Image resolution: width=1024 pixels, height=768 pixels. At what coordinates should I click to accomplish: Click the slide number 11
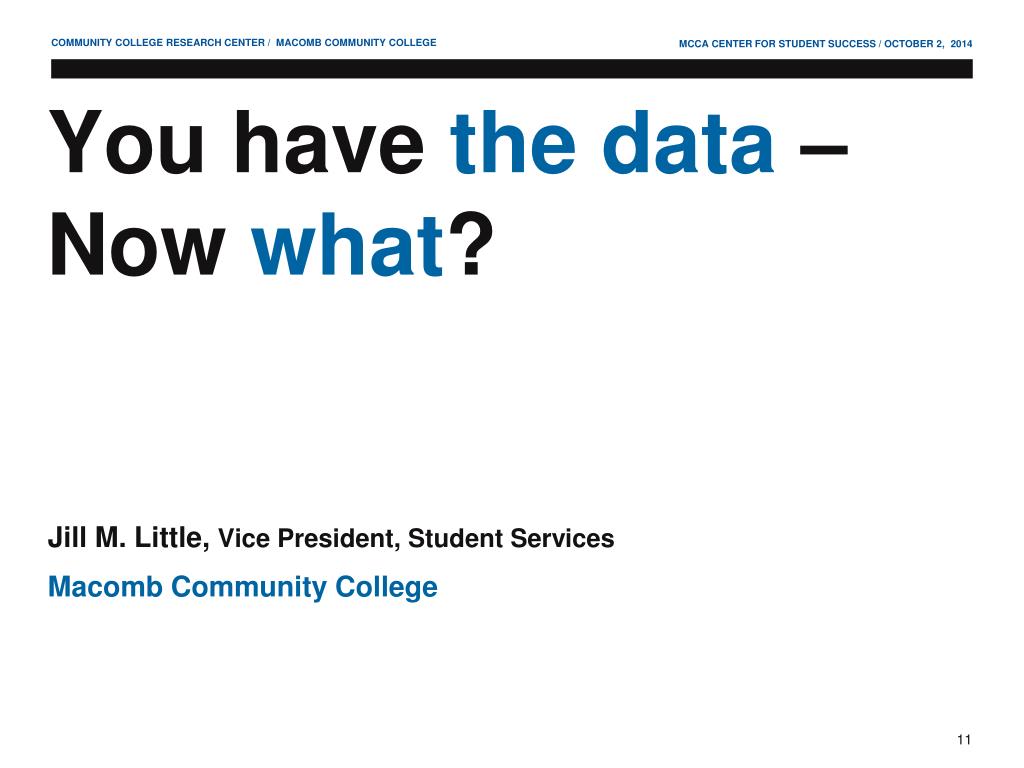click(964, 739)
